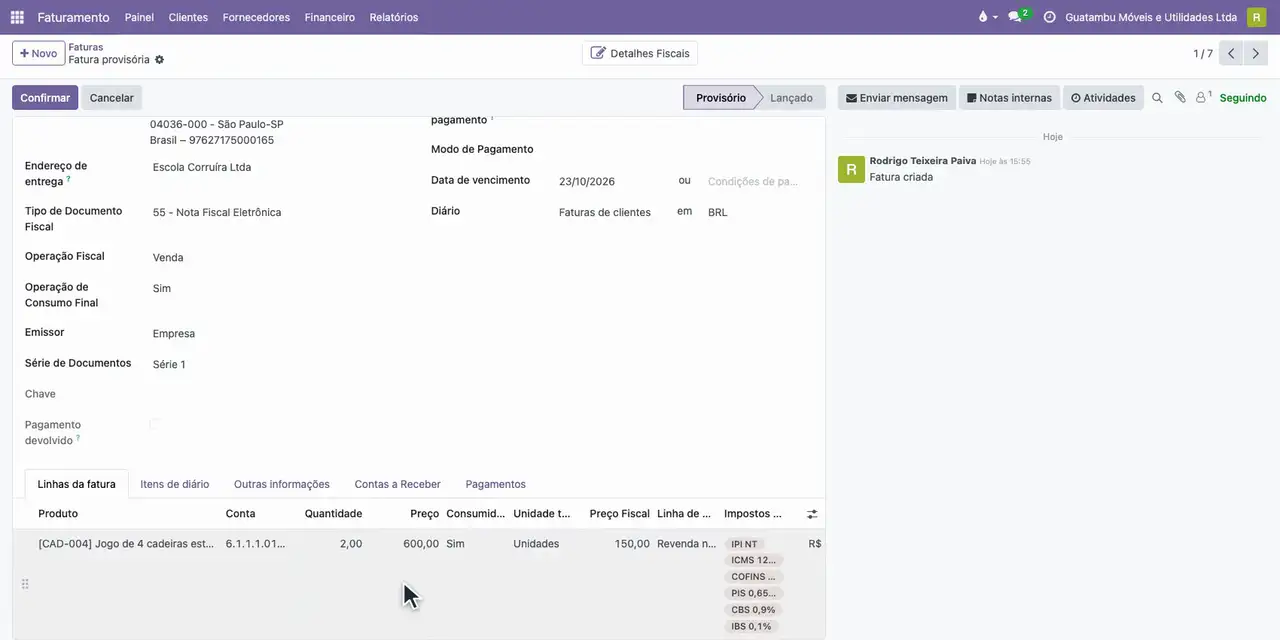The image size is (1280, 640).
Task: Click account cell 6.1.1.1.01
Action: (256, 544)
